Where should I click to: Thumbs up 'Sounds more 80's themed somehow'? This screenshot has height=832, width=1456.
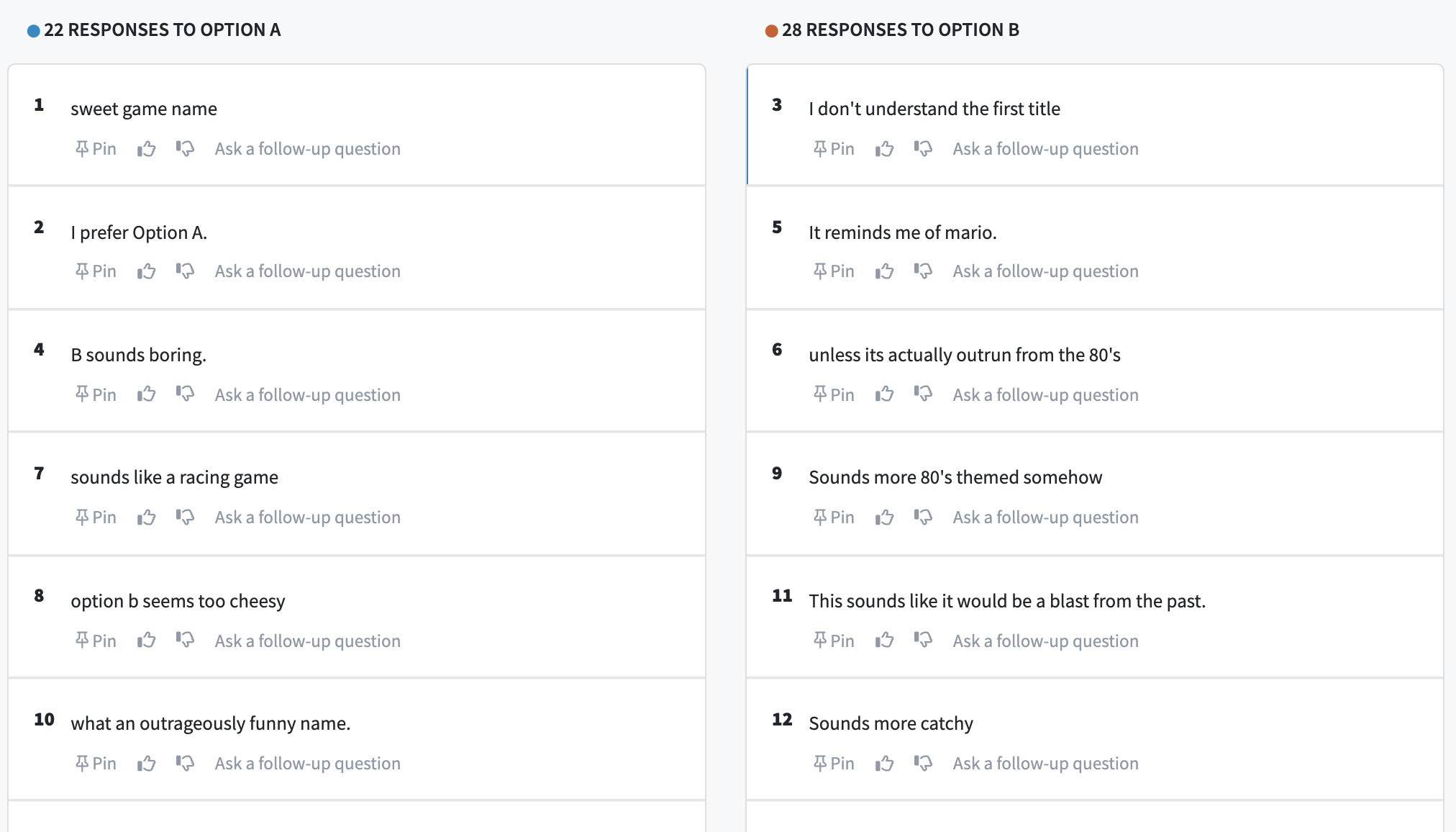885,517
